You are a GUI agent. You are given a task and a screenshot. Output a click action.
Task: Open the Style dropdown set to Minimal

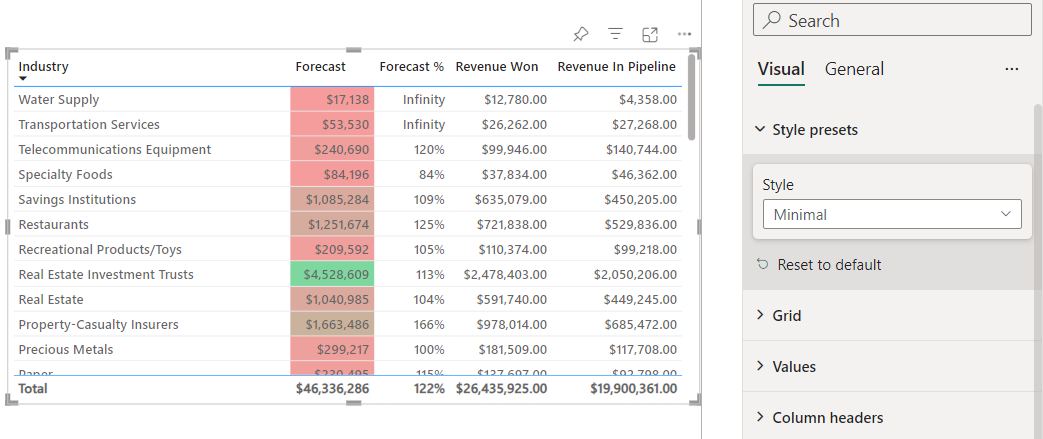pyautogui.click(x=891, y=214)
